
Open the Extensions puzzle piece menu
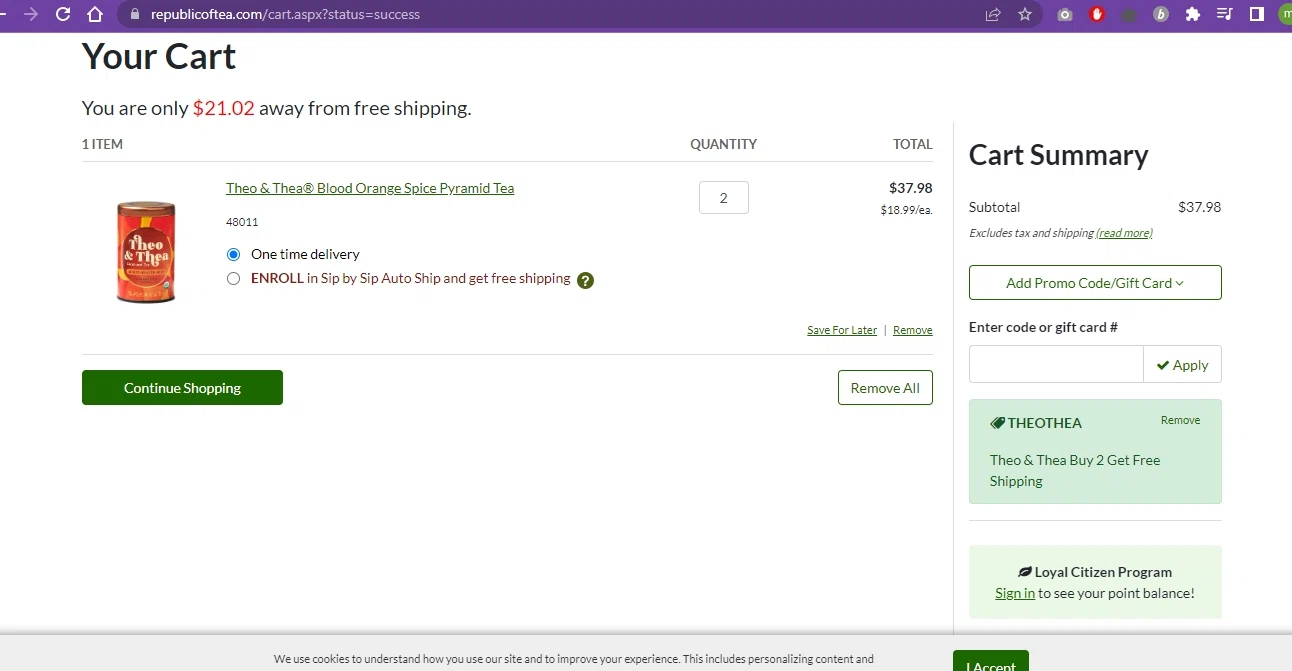pyautogui.click(x=1192, y=14)
